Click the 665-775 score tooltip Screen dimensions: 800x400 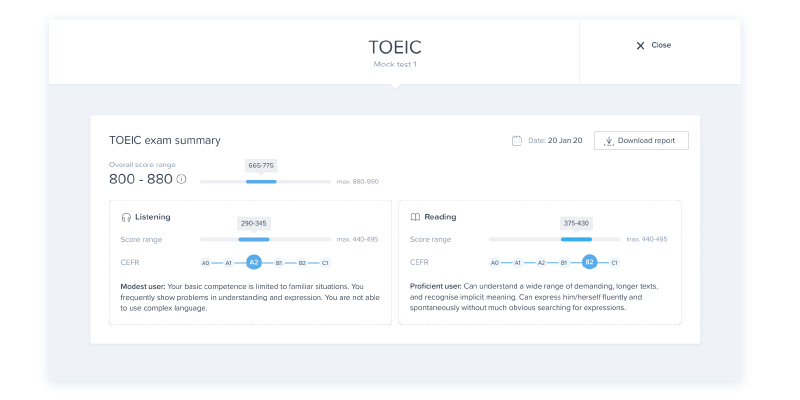(261, 165)
